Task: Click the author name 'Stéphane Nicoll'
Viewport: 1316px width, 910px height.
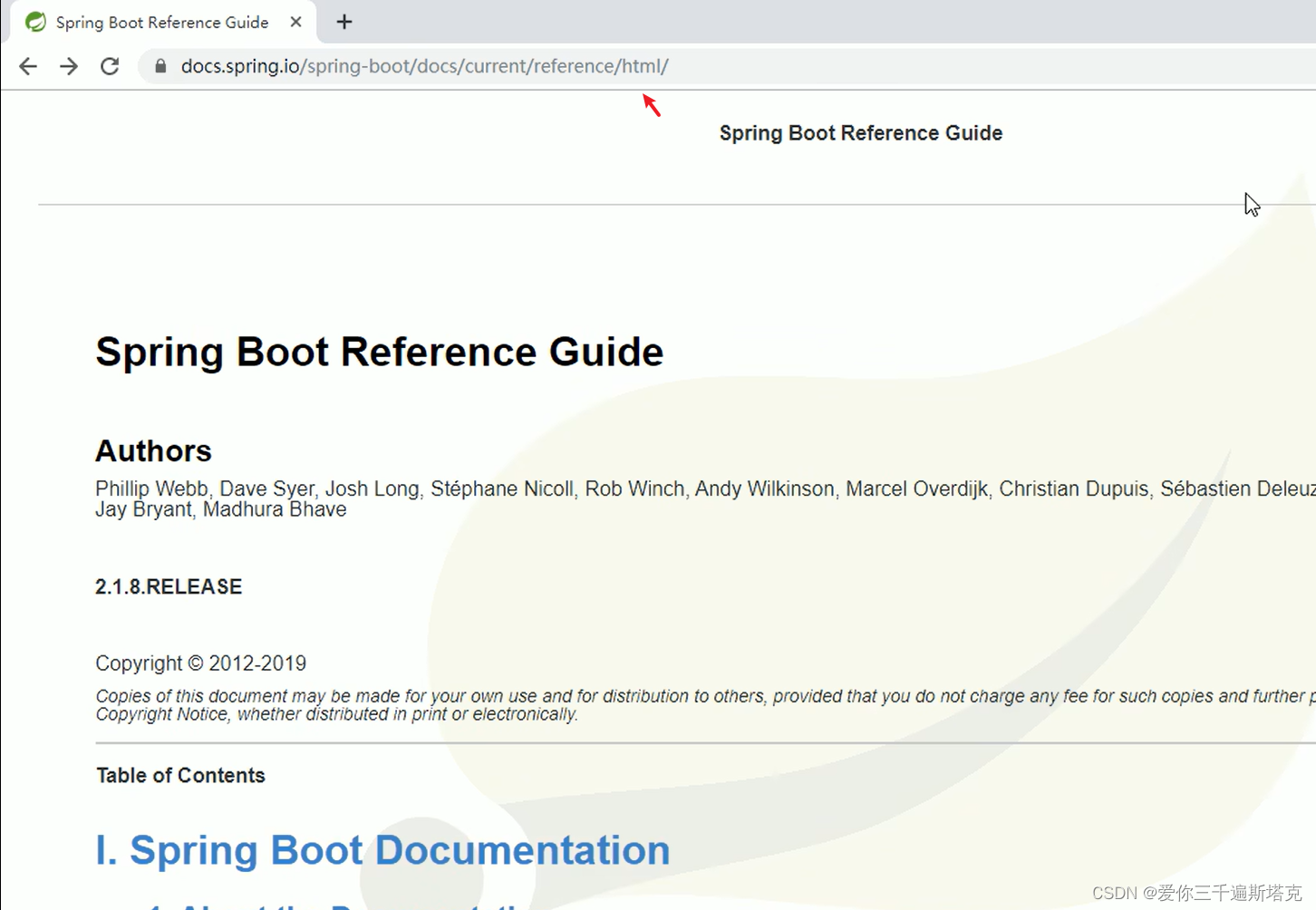Action: point(502,489)
